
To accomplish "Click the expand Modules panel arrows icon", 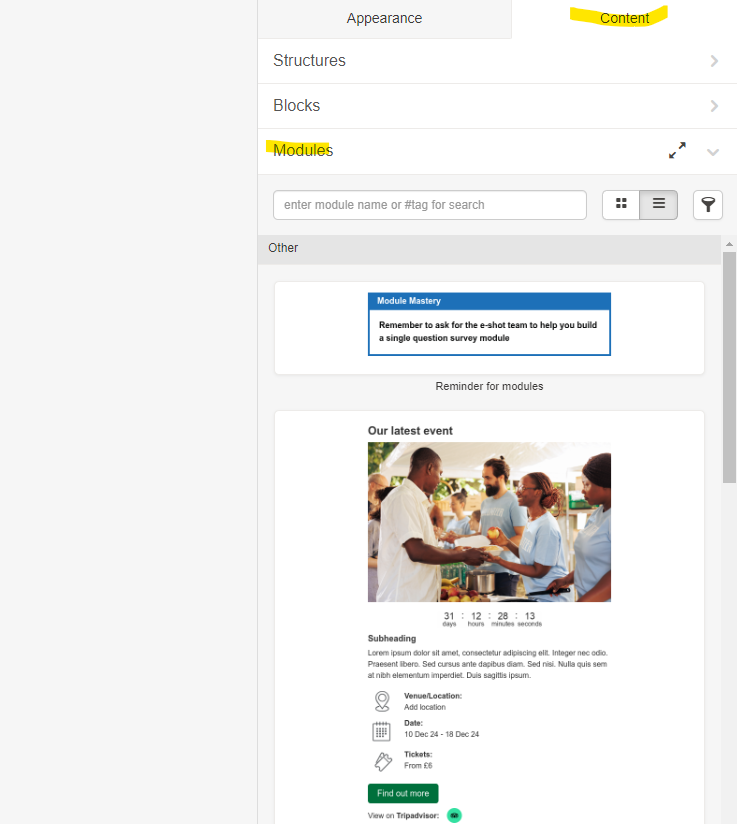I will coord(677,151).
